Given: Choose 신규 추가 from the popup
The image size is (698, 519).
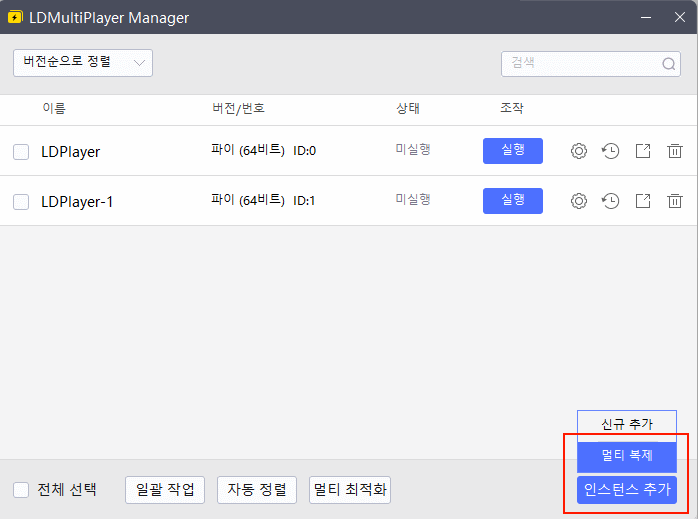Looking at the screenshot, I should tap(627, 424).
